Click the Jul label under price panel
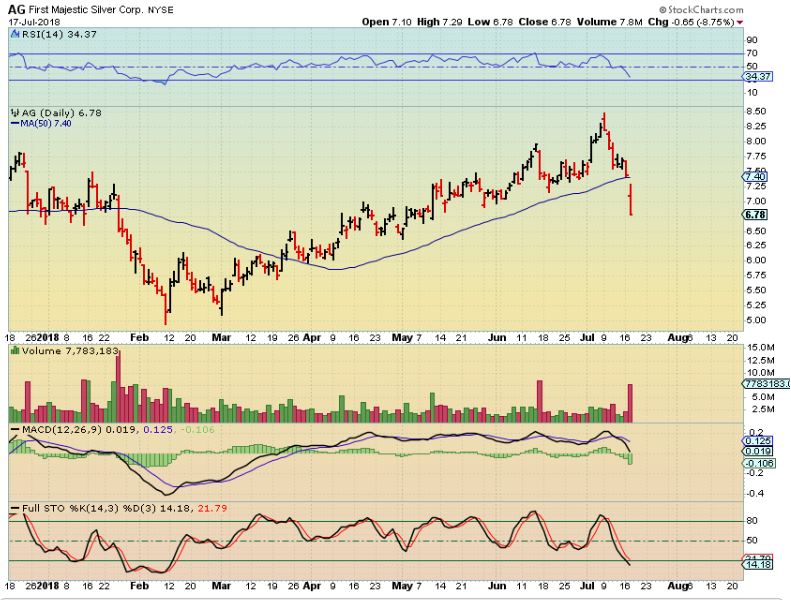791x600 pixels. (587, 338)
